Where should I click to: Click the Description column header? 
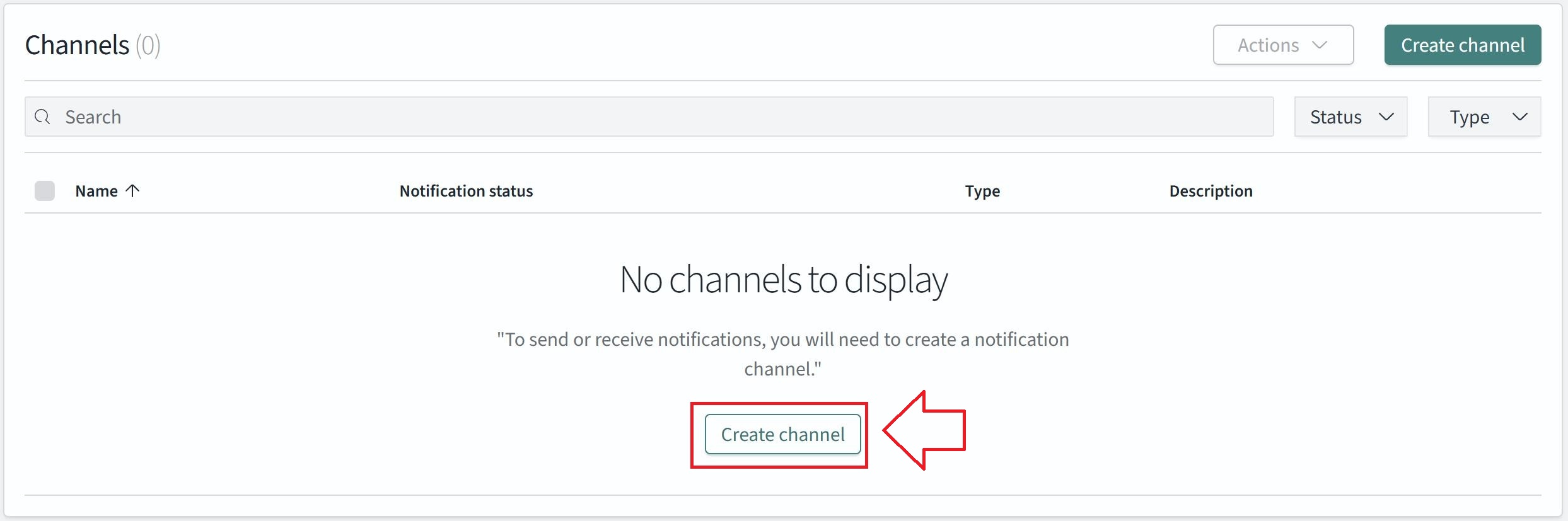1211,191
